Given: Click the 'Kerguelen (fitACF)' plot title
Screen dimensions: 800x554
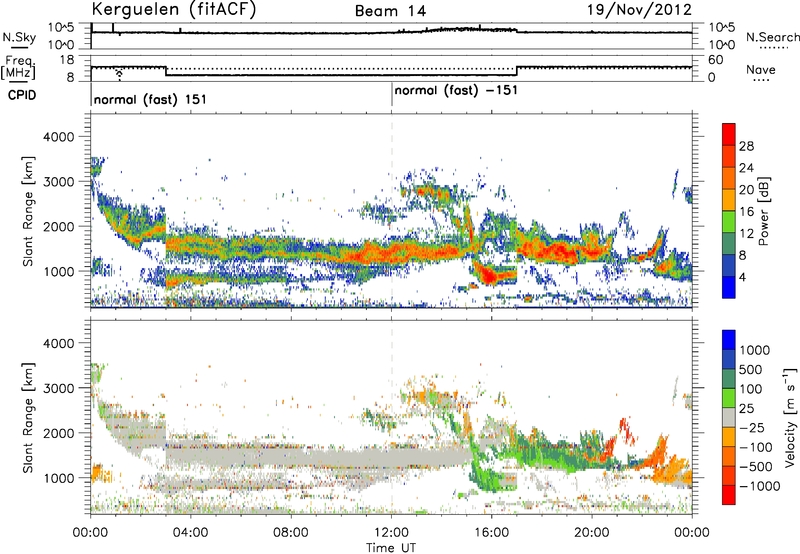Looking at the screenshot, I should point(174,10).
